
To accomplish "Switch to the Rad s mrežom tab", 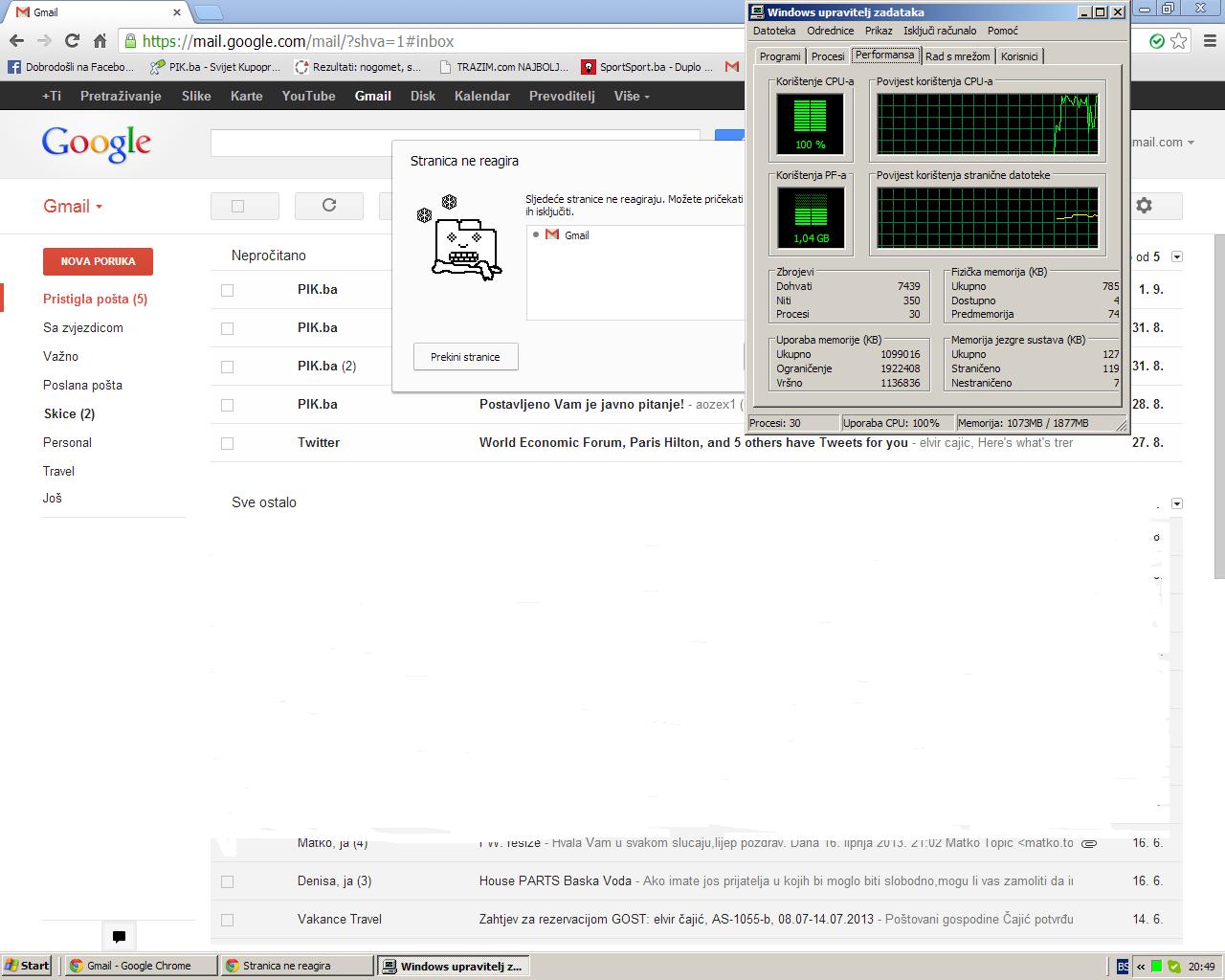I will pyautogui.click(x=957, y=56).
